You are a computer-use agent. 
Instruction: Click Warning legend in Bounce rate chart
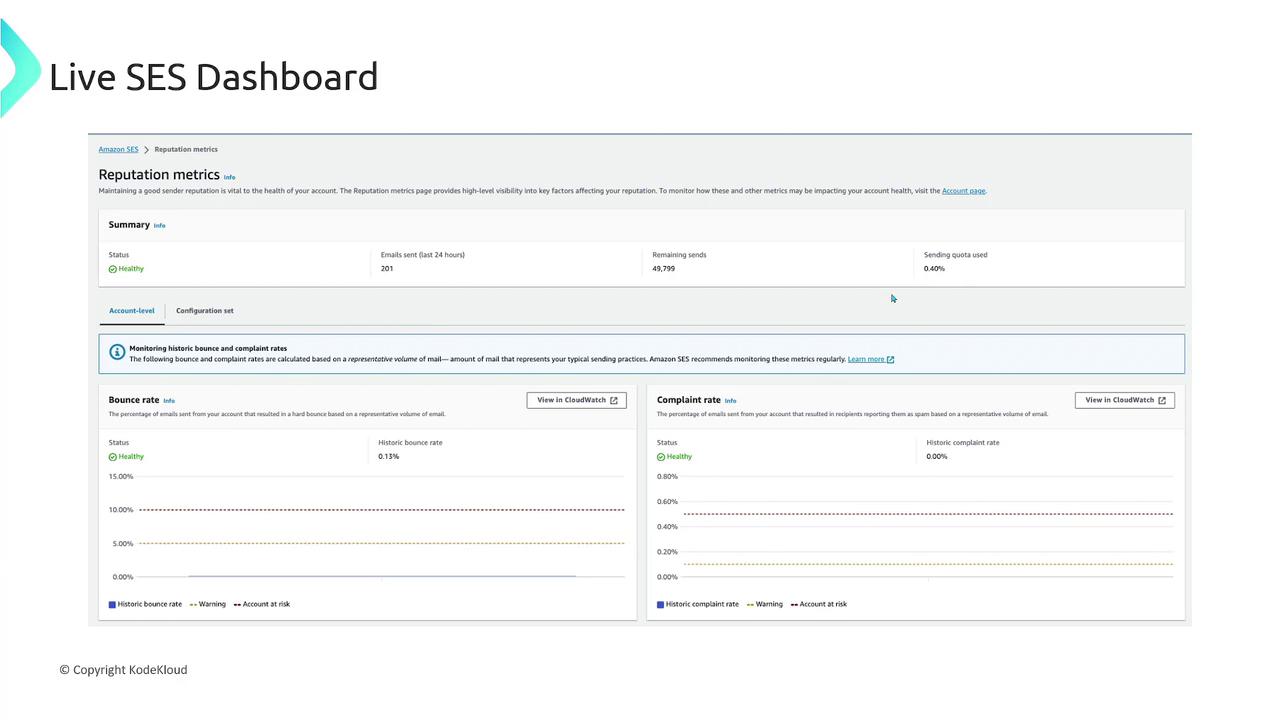click(207, 604)
